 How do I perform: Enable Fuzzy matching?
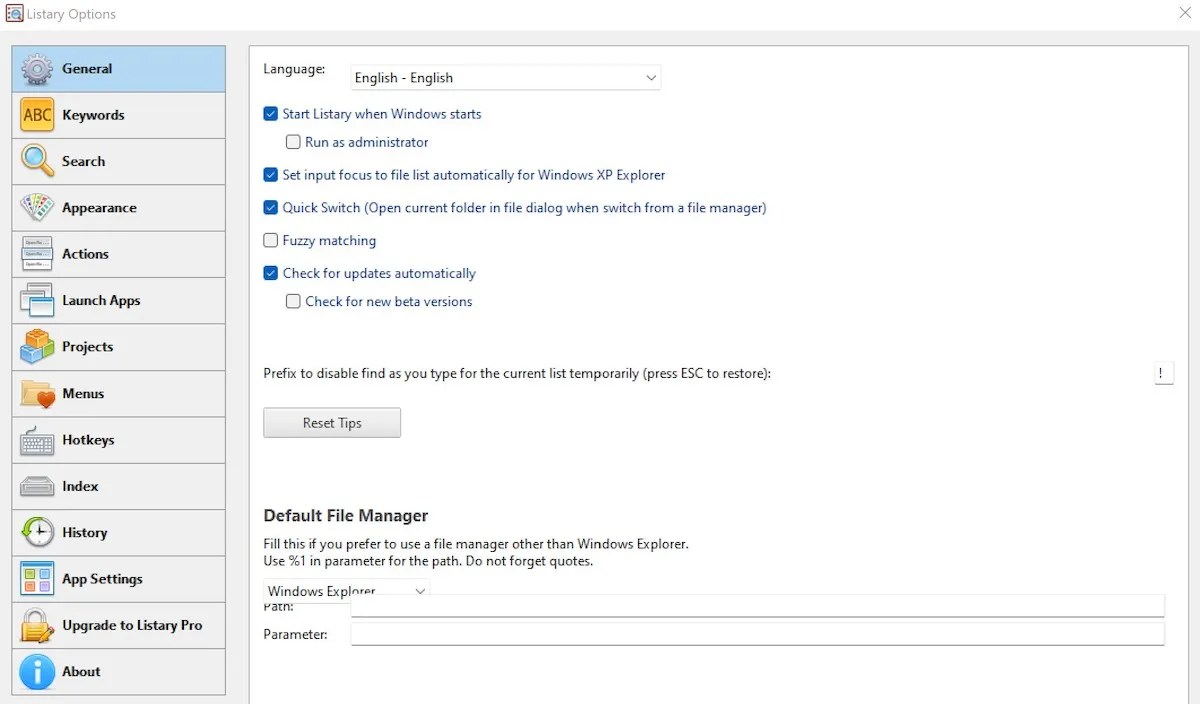tap(270, 240)
